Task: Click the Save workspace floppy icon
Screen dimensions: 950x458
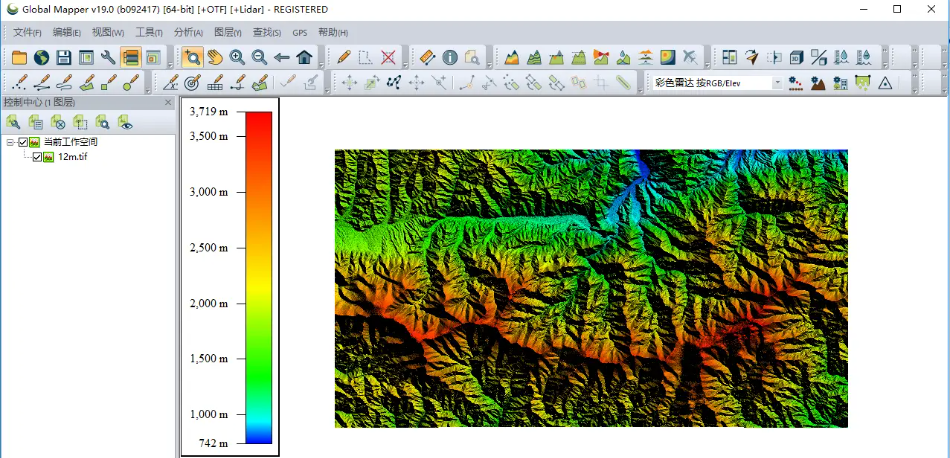Action: [63, 58]
